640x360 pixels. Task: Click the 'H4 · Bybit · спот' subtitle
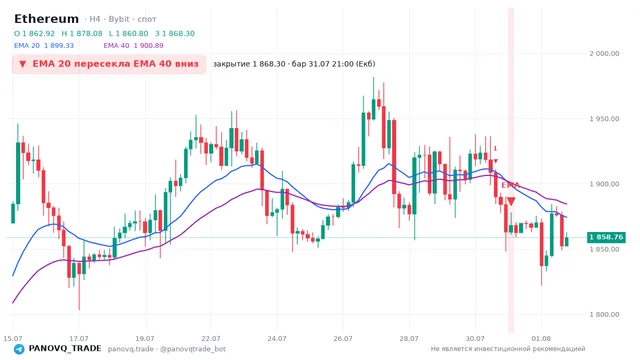point(122,19)
